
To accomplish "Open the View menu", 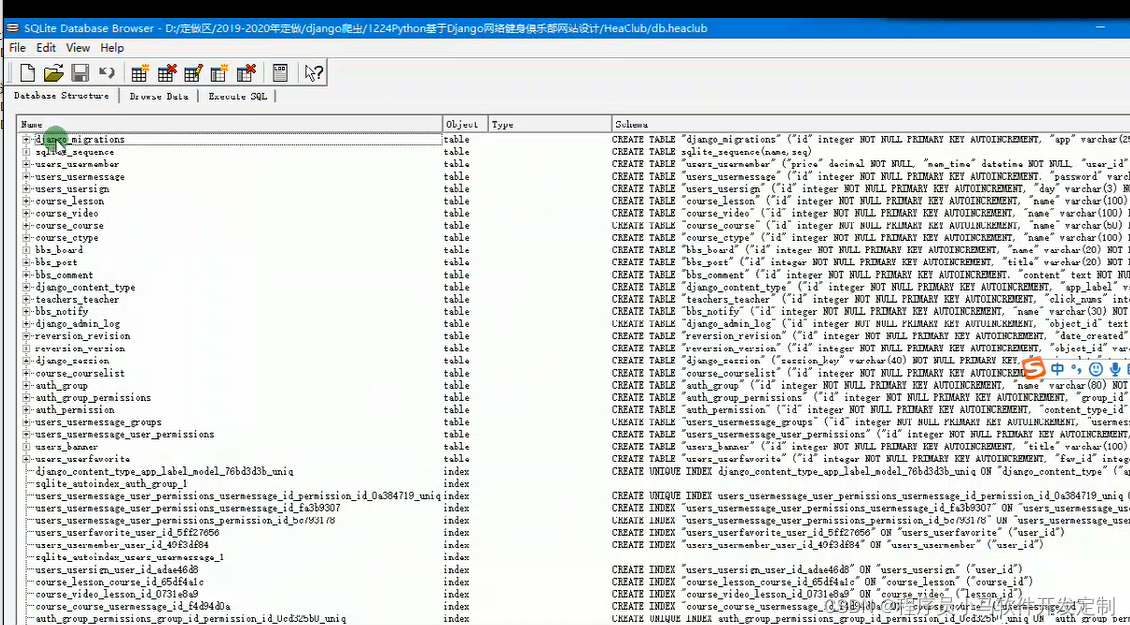I will pyautogui.click(x=78, y=48).
